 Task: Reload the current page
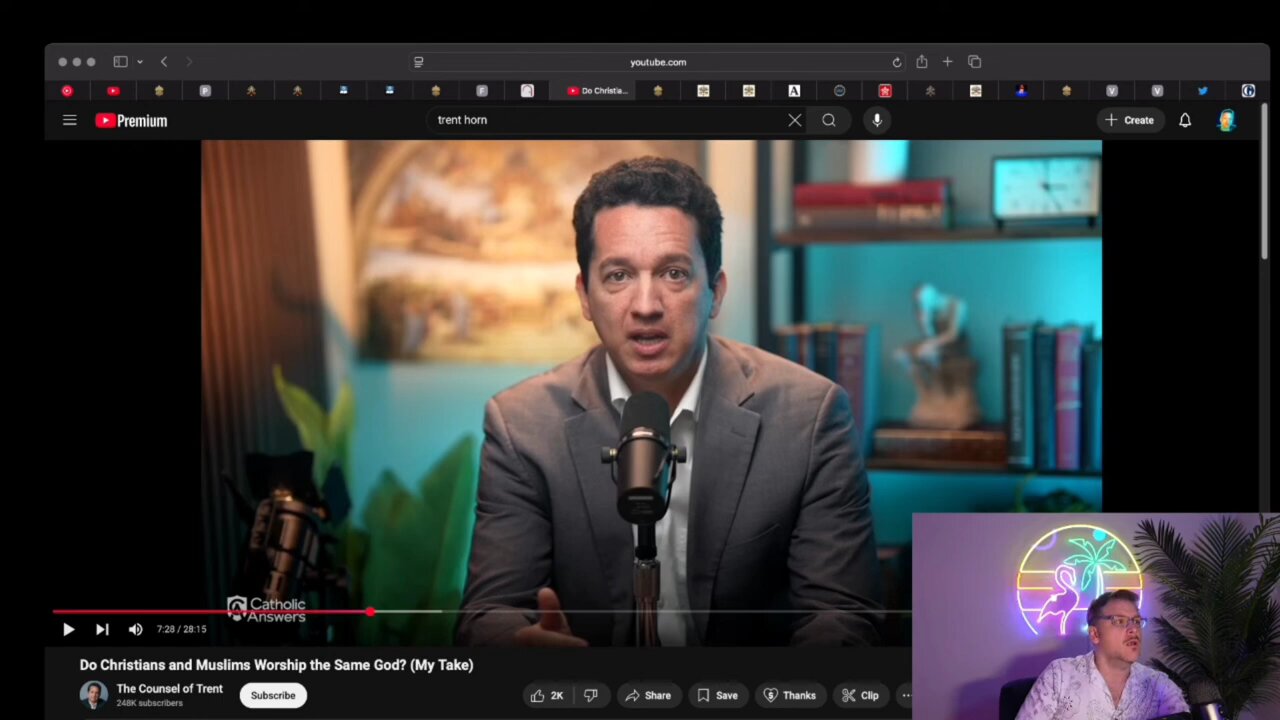pyautogui.click(x=897, y=62)
